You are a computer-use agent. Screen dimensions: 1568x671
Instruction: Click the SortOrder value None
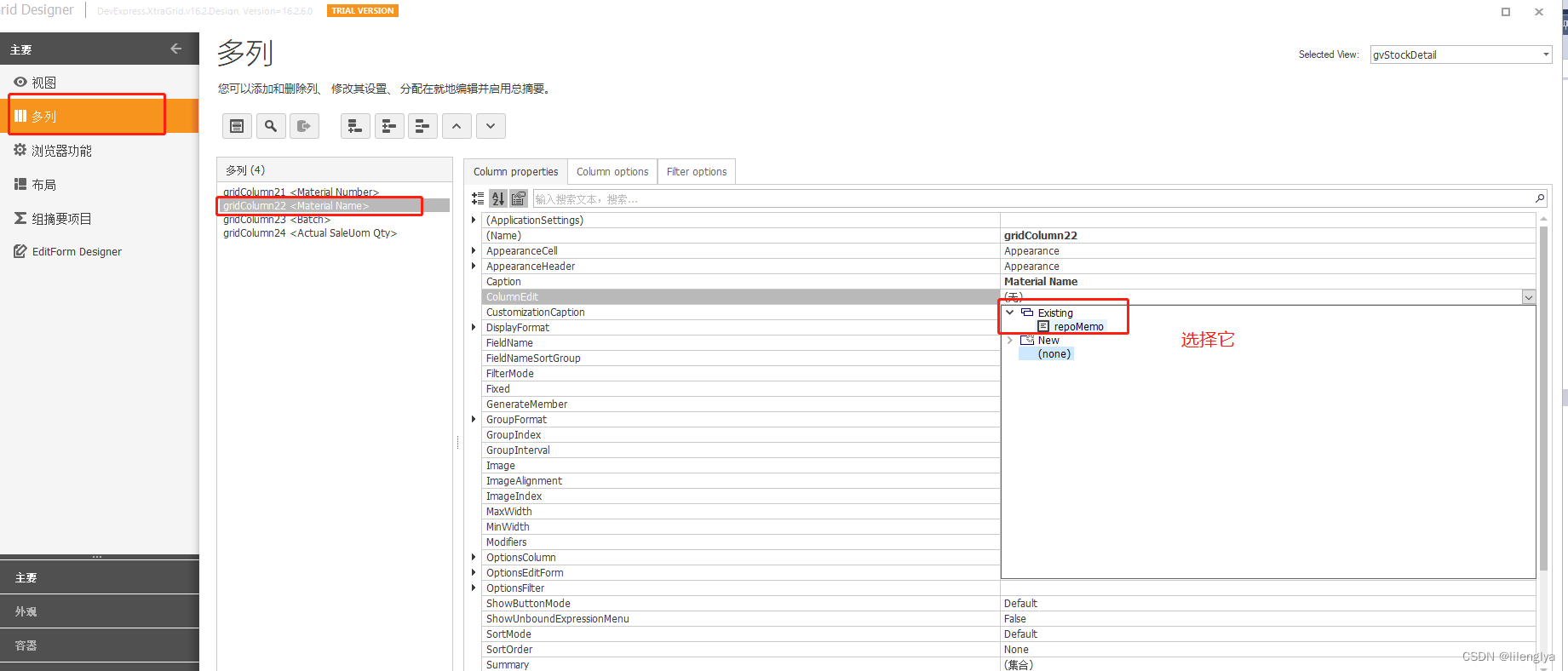[x=1016, y=650]
